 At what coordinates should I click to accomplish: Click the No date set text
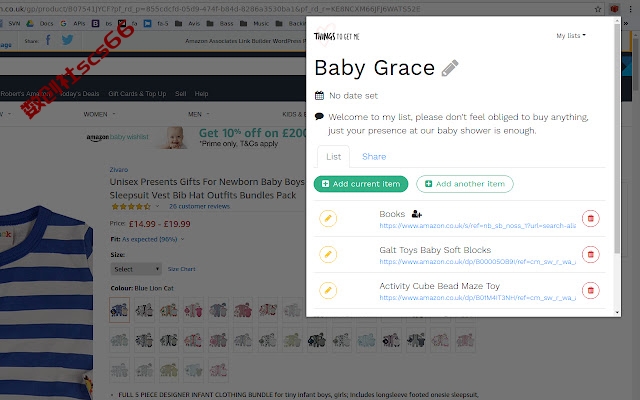click(x=353, y=96)
